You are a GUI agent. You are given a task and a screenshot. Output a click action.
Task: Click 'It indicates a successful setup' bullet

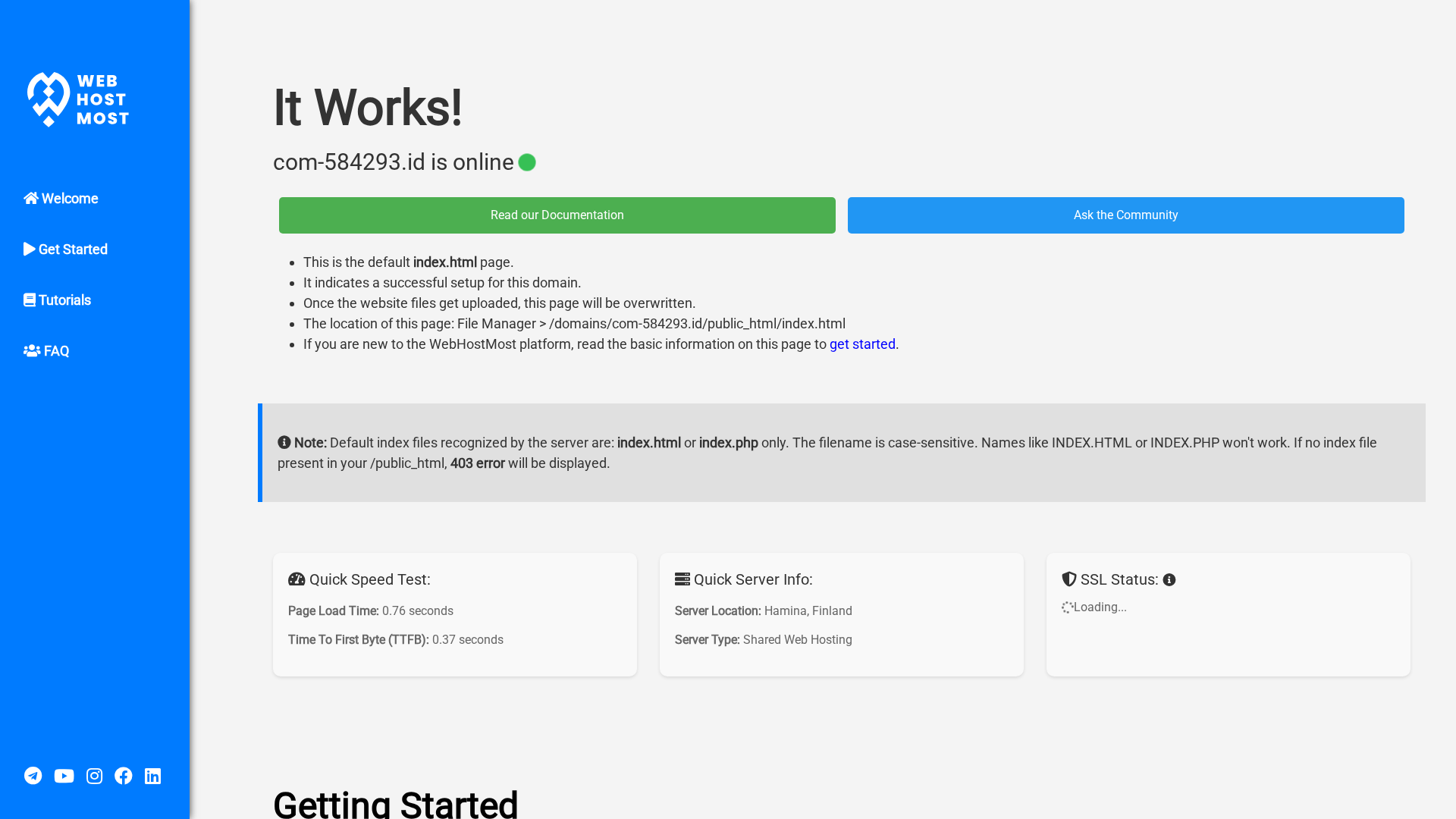(x=442, y=283)
